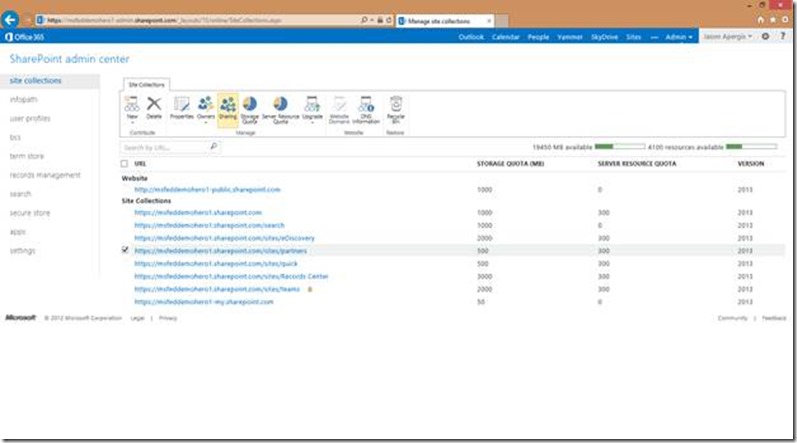Open the Storage Quota ribbon icon

(x=250, y=104)
